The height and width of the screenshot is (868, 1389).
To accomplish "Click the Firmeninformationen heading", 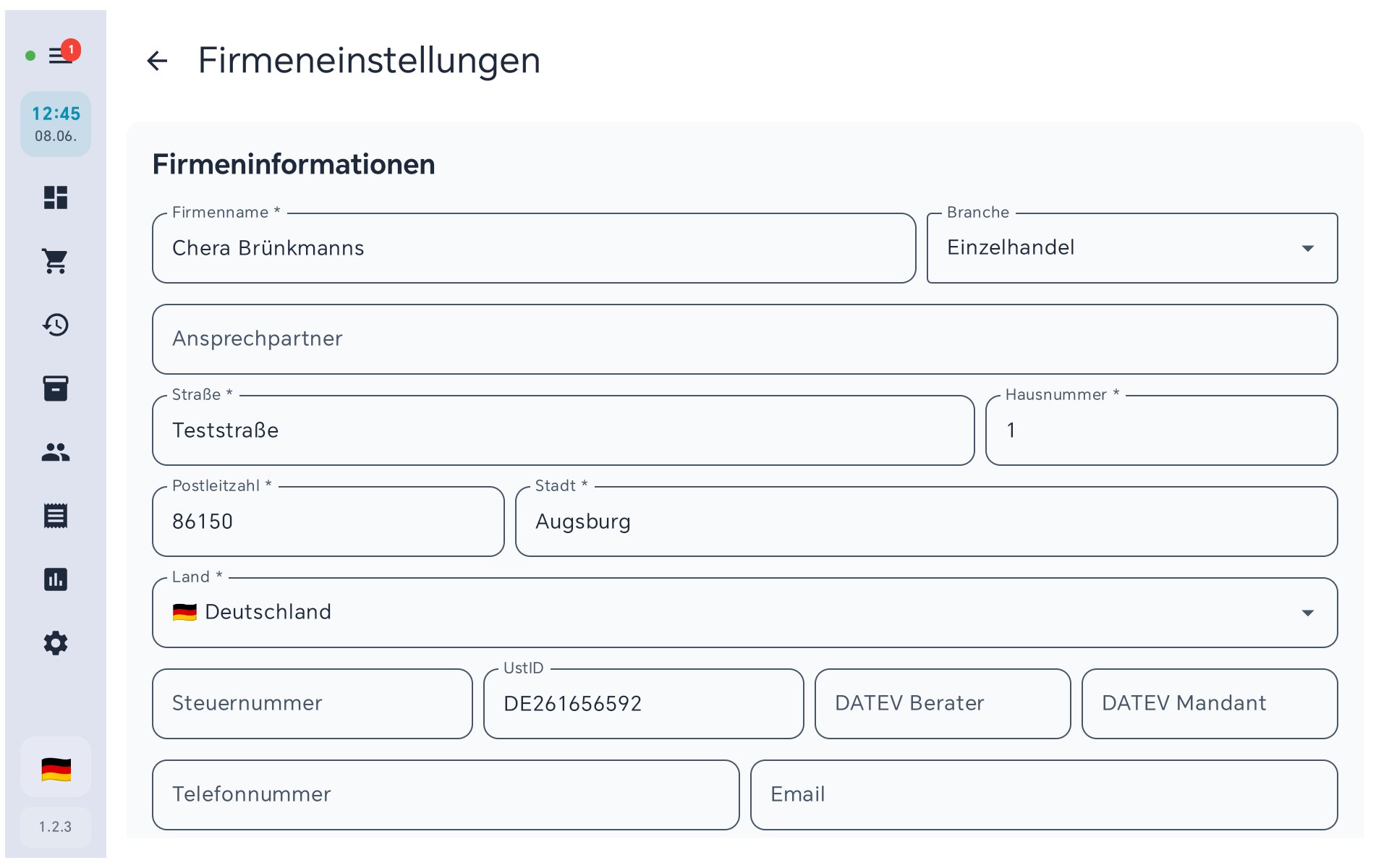I will pos(294,164).
